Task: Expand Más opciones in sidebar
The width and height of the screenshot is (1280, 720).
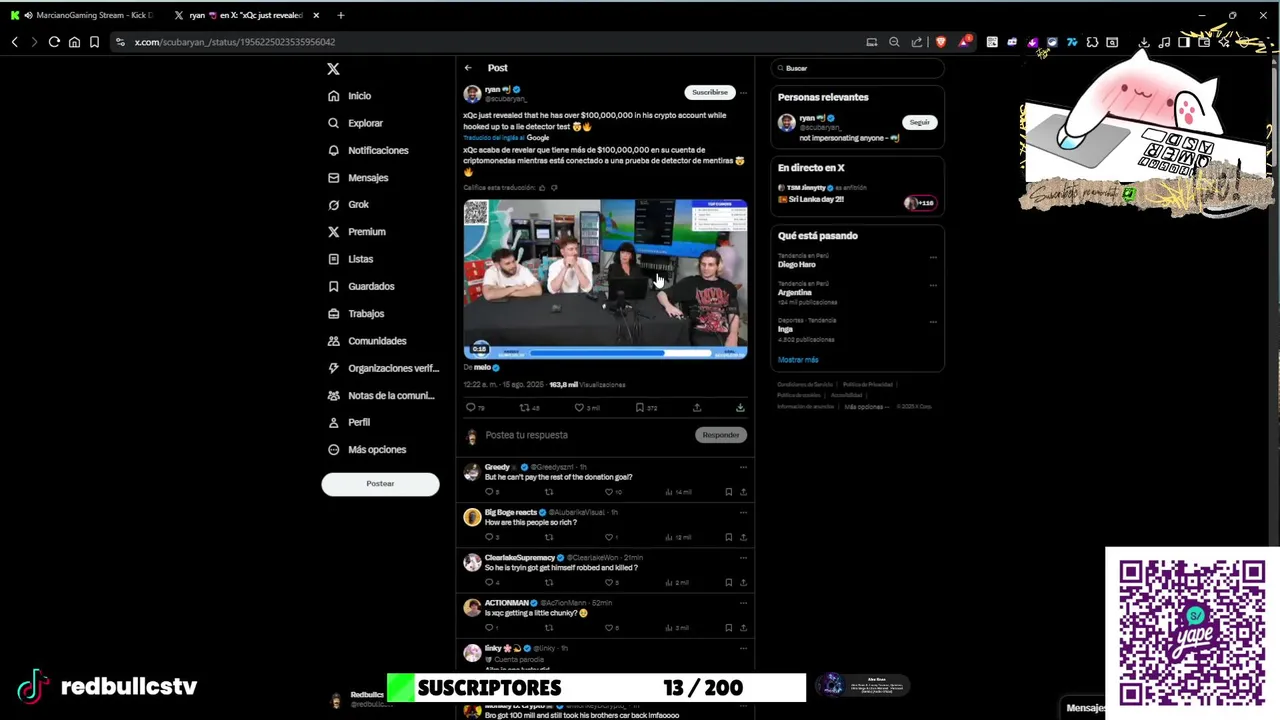Action: (x=367, y=450)
